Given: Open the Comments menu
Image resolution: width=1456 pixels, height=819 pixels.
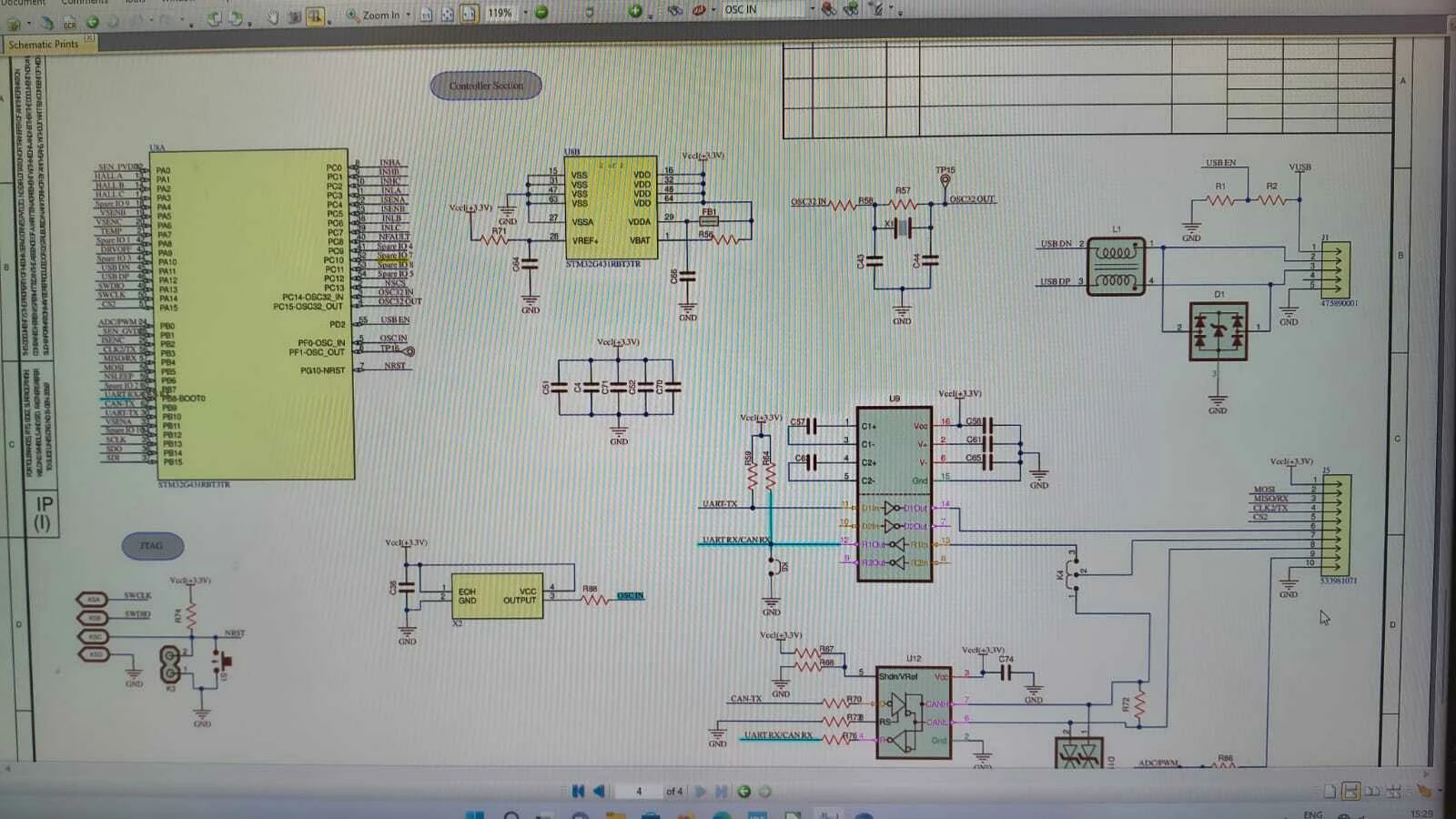Looking at the screenshot, I should click(85, 2).
